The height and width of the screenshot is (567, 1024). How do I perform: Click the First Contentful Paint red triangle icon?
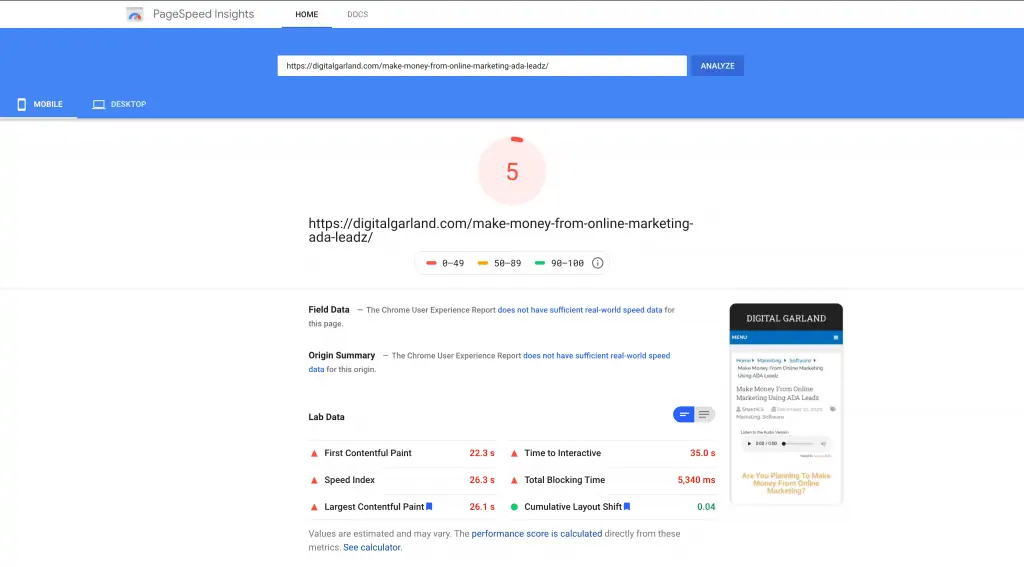[314, 453]
